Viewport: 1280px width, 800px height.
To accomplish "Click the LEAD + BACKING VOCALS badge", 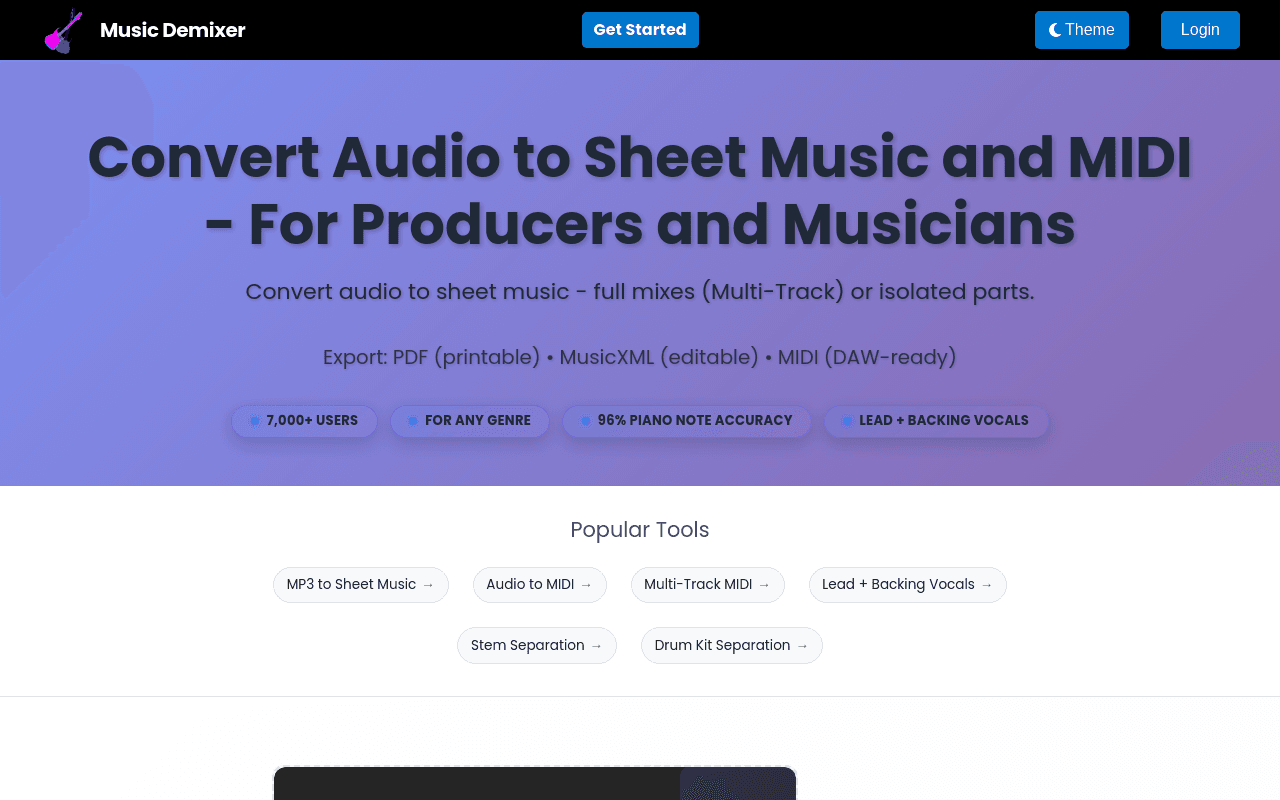I will [937, 421].
